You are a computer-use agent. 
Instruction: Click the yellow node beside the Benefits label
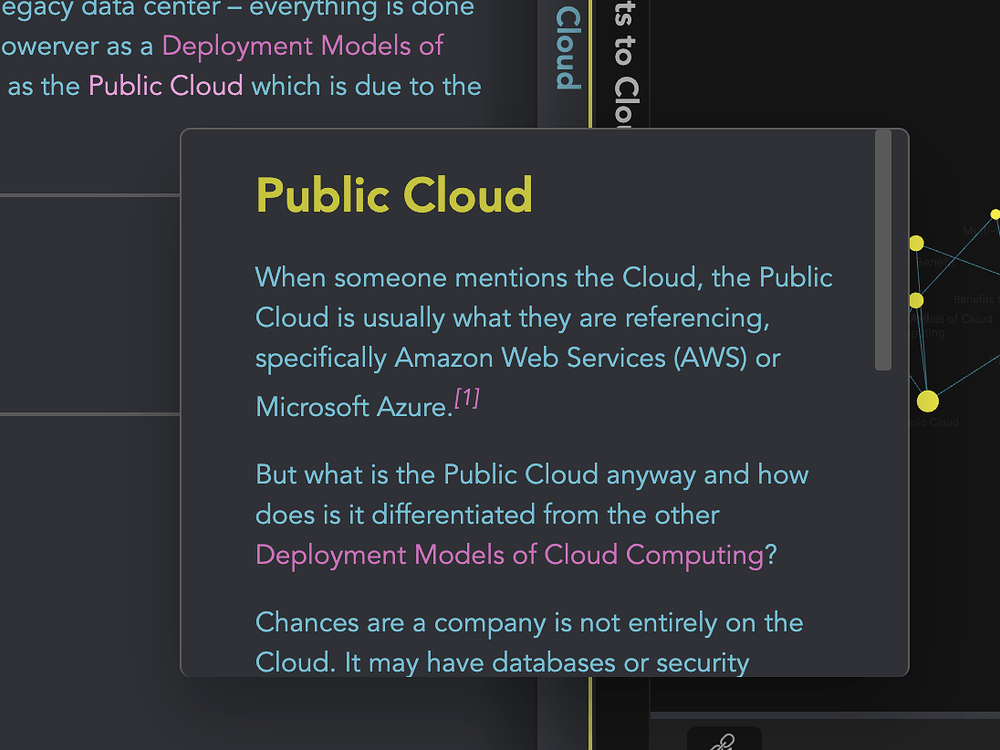click(x=916, y=245)
